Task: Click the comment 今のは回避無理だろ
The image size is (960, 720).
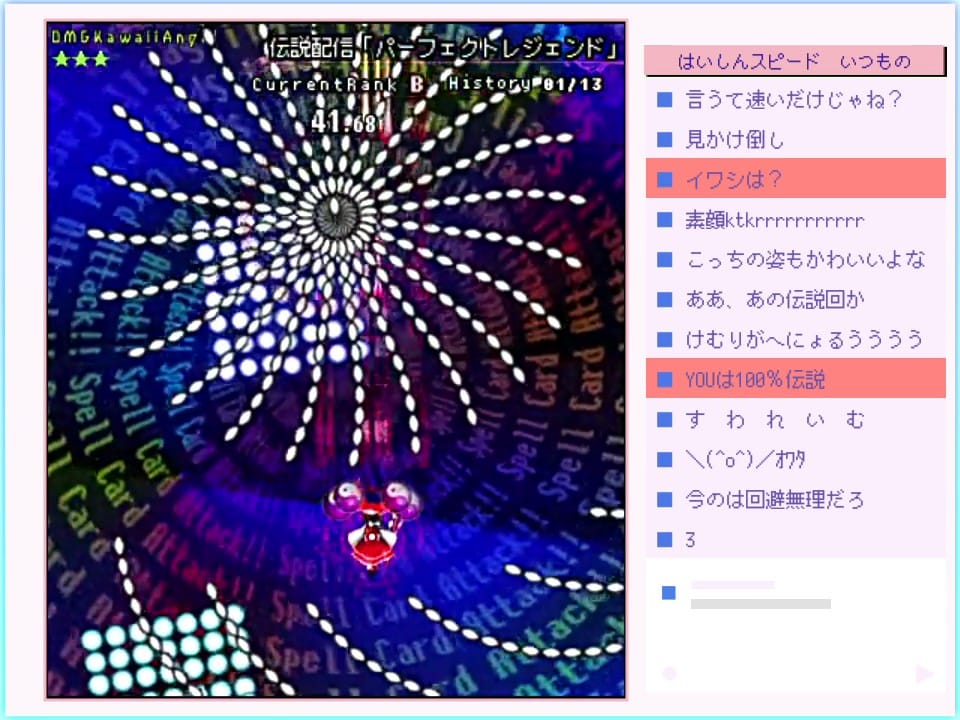Action: pyautogui.click(x=775, y=500)
